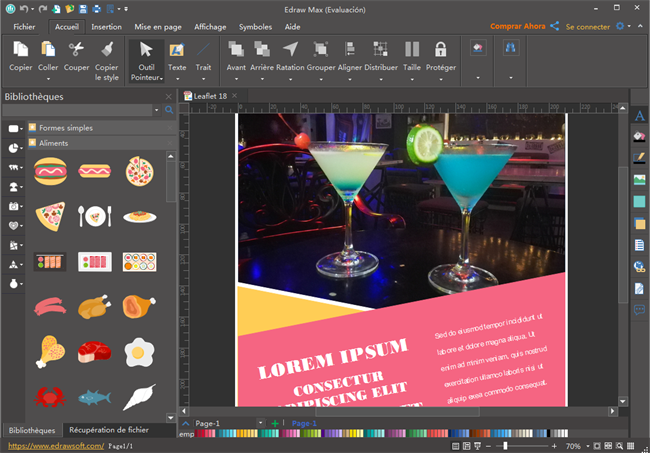Select the pizza slice shape

point(49,215)
